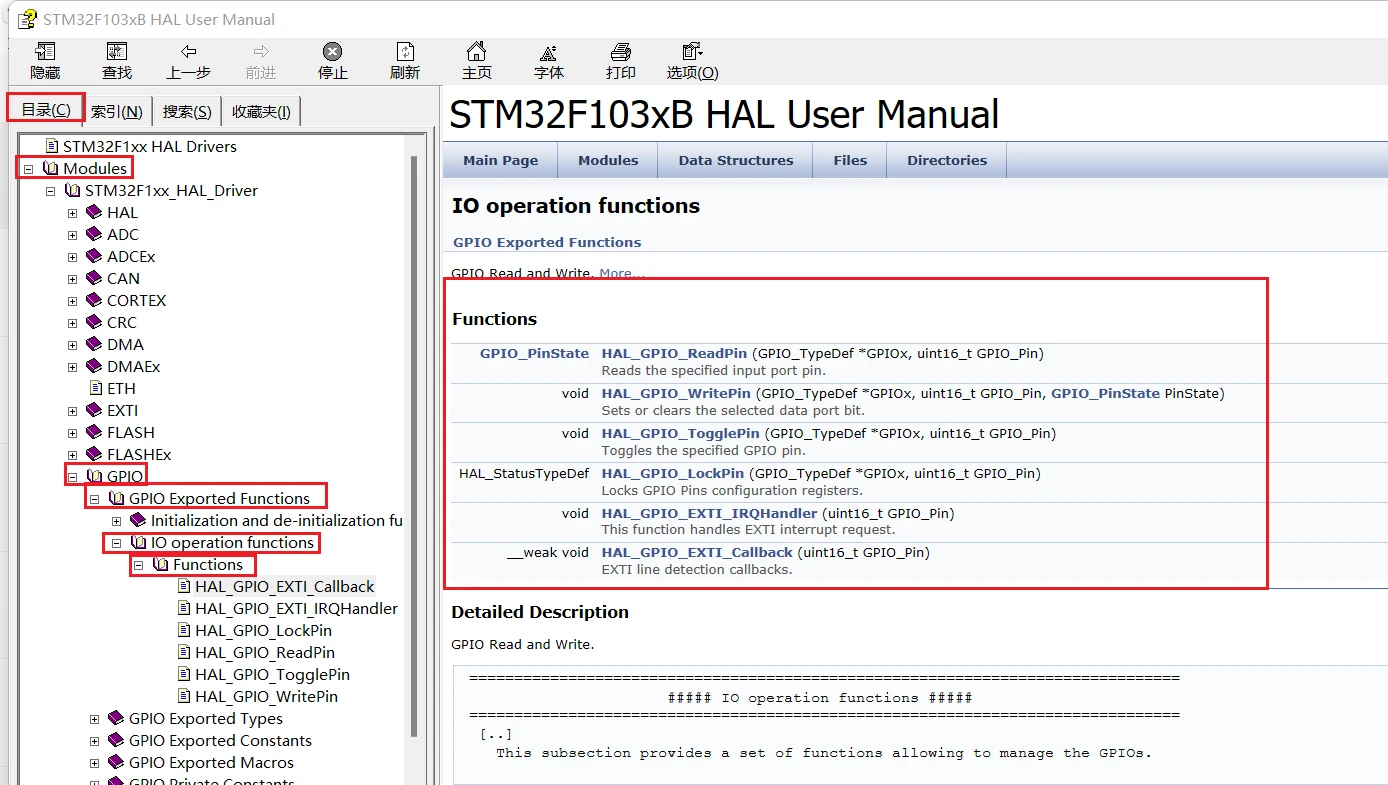
Task: Click the book icon beside FLASH
Action: tap(94, 432)
